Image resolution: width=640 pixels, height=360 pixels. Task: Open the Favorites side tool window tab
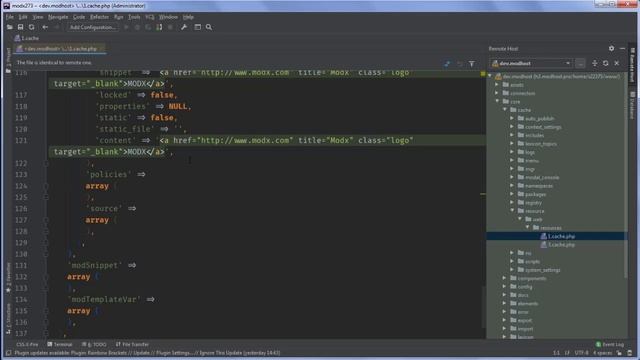(8, 278)
